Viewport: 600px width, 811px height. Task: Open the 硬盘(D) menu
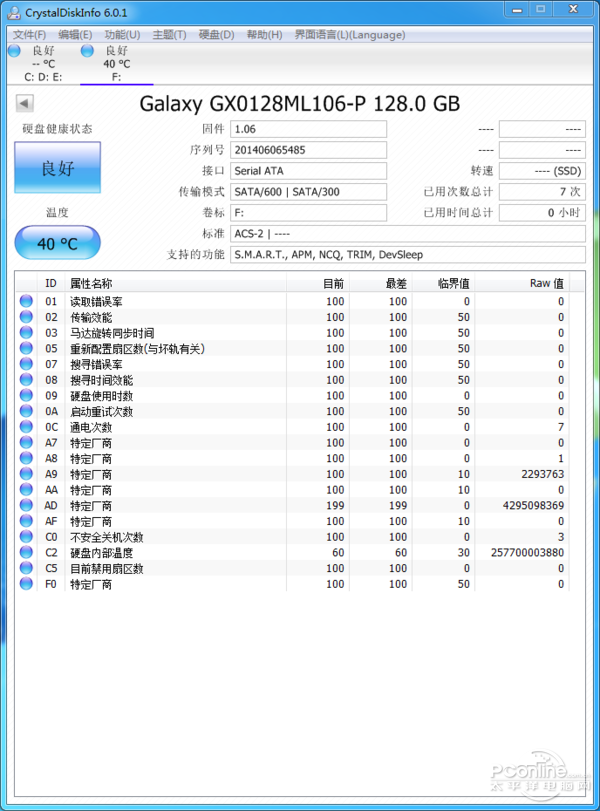(x=216, y=35)
